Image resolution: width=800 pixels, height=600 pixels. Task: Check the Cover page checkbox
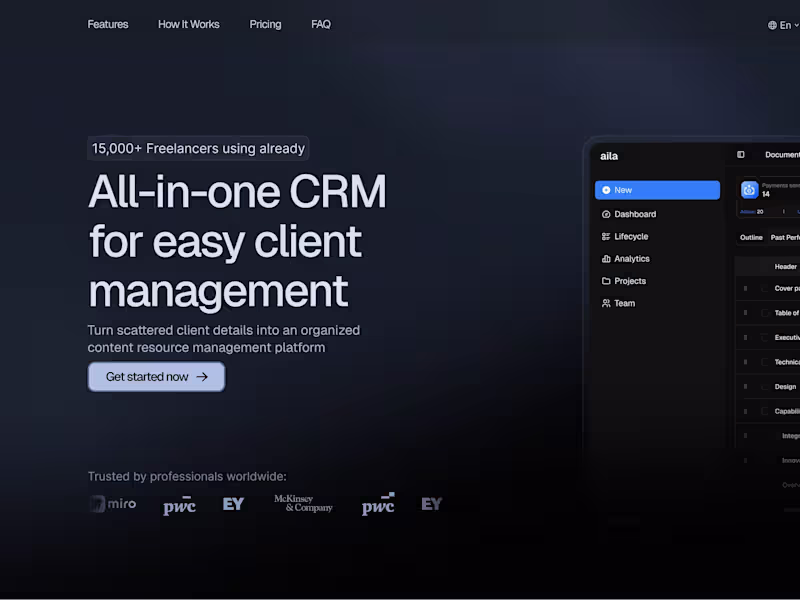(765, 289)
